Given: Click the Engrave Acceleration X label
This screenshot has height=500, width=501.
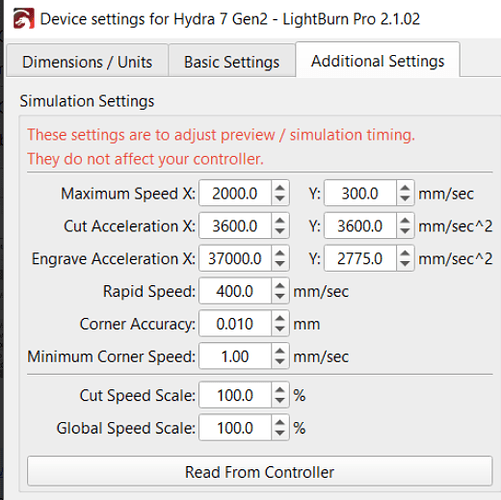Looking at the screenshot, I should (113, 259).
